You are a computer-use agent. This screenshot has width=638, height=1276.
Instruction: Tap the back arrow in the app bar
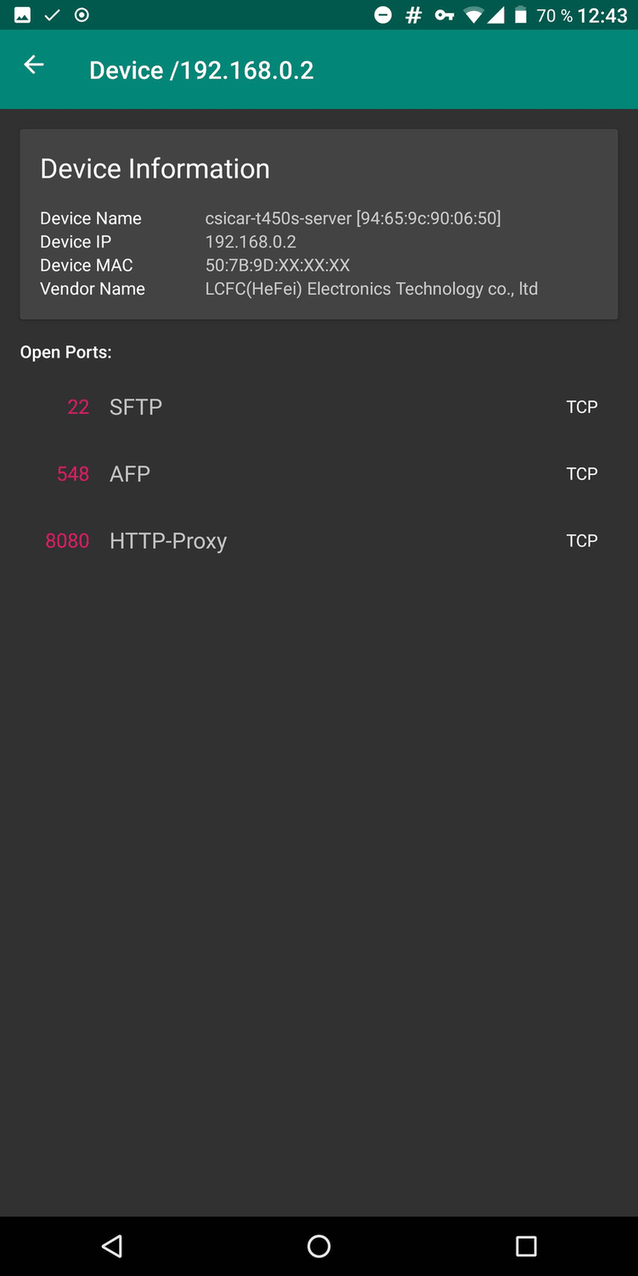[x=33, y=65]
